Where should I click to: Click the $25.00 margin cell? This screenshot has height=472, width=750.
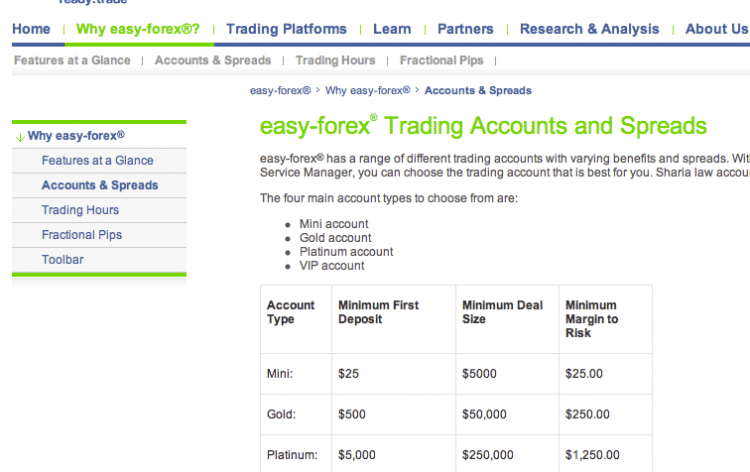pos(584,373)
